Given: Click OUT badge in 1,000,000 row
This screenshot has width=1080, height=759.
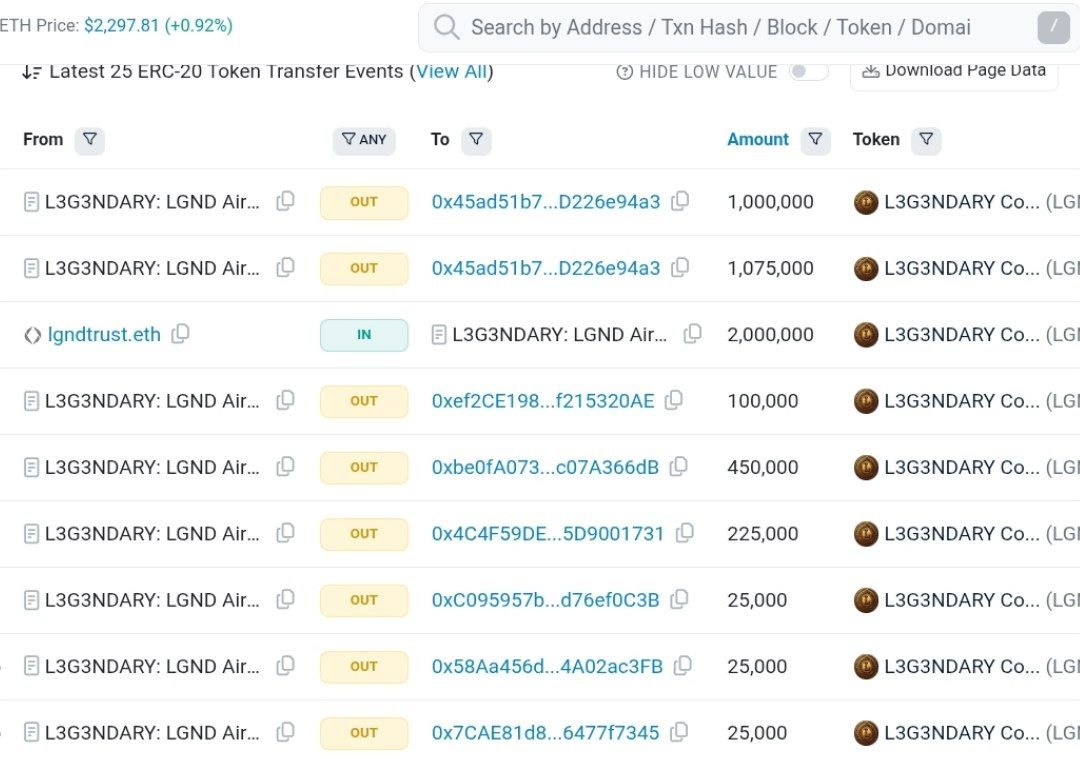Looking at the screenshot, I should (364, 202).
